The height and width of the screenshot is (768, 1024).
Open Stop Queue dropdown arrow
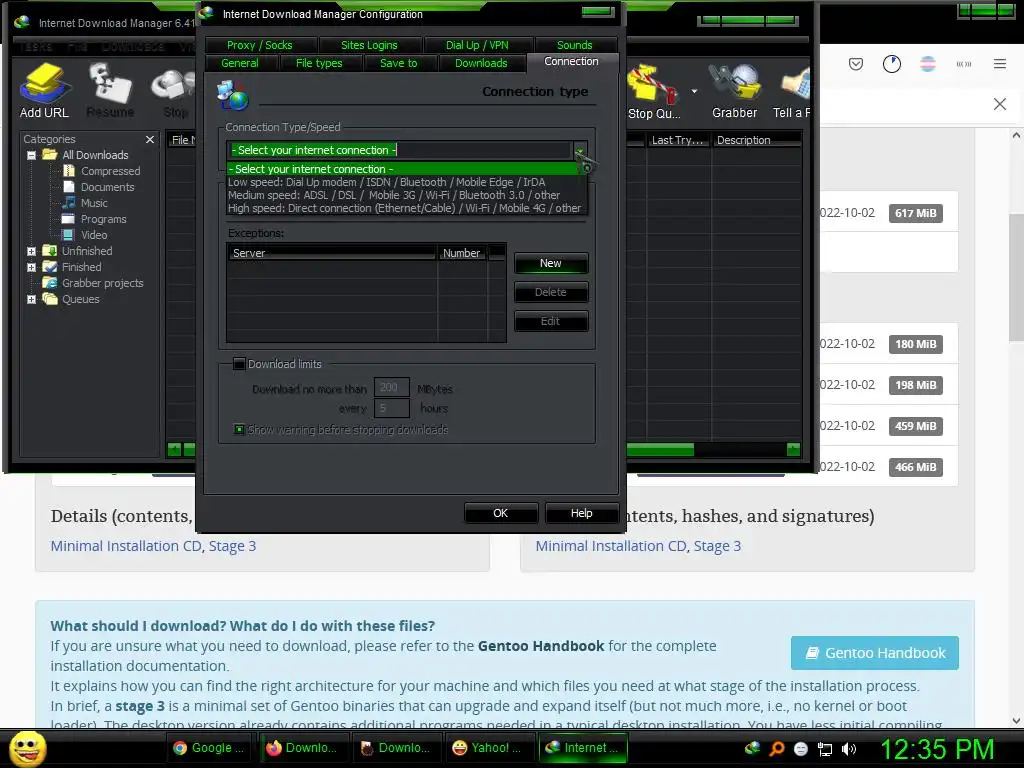[694, 91]
